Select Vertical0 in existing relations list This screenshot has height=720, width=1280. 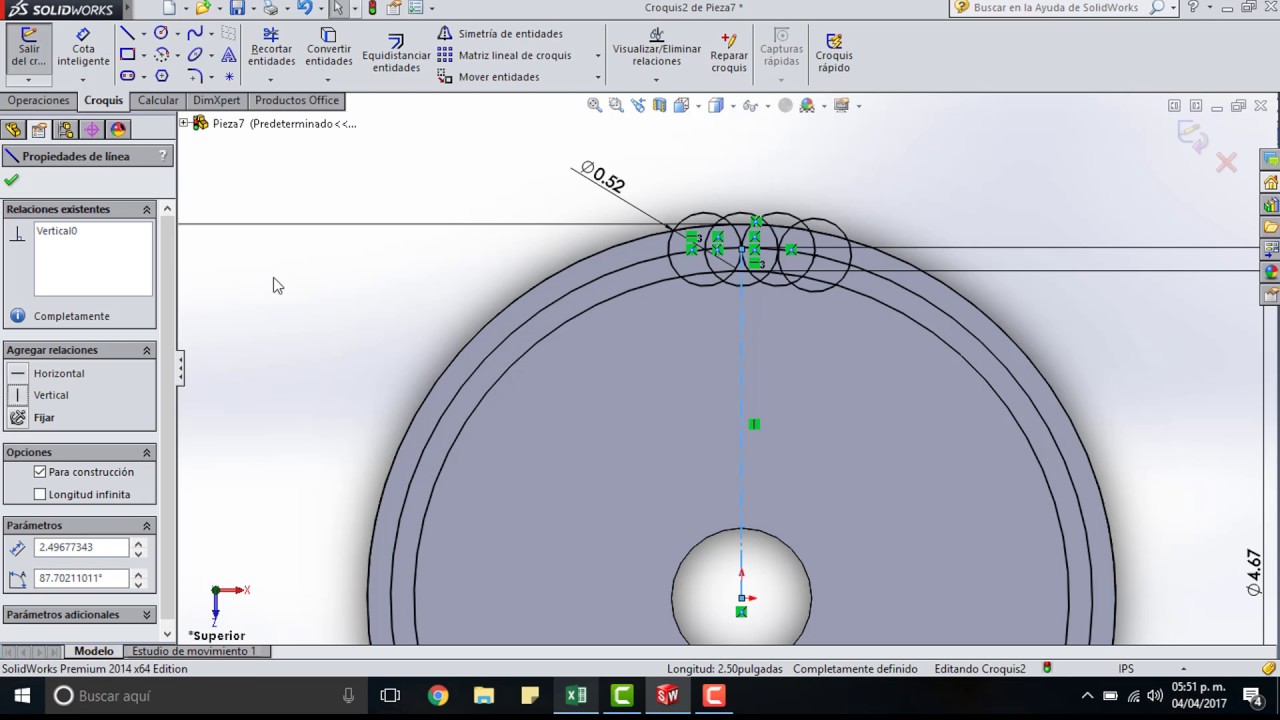tap(56, 231)
